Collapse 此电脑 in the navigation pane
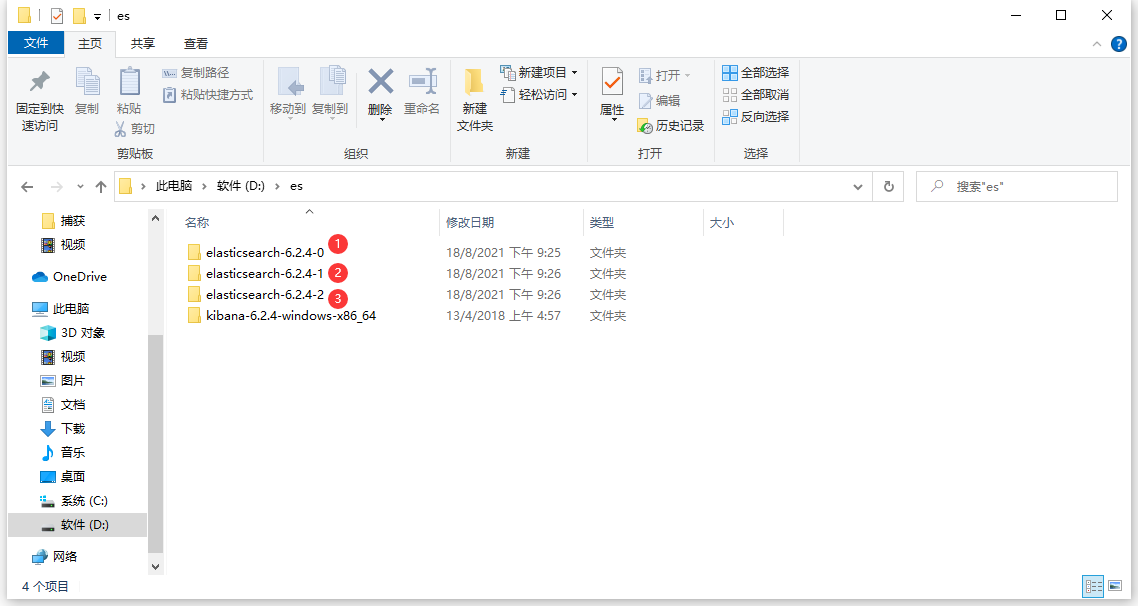This screenshot has height=606, width=1138. [27, 307]
